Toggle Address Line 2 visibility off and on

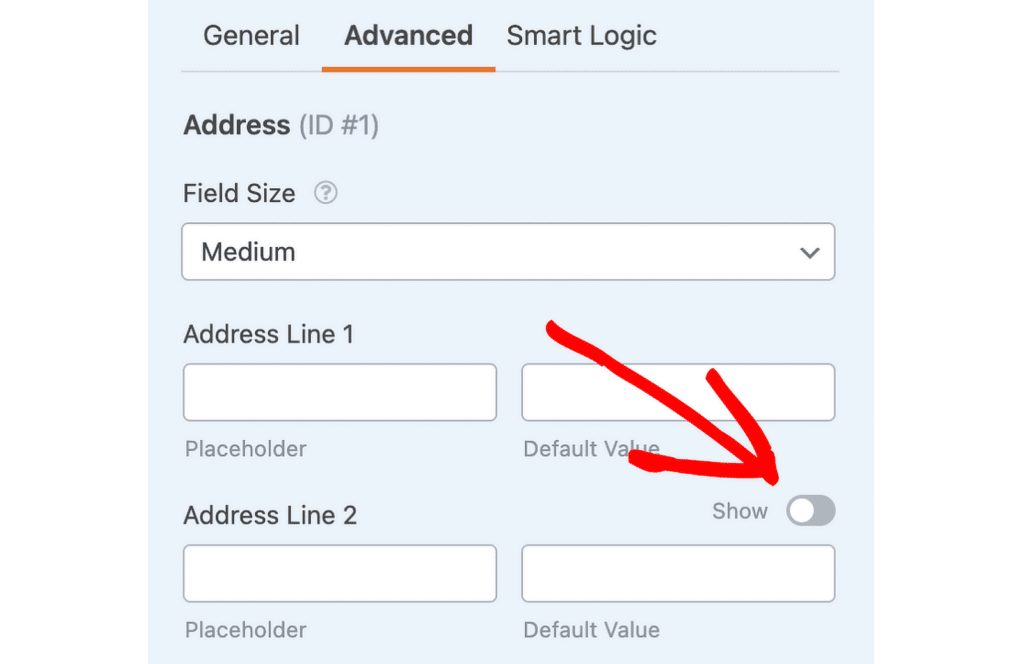pos(810,511)
